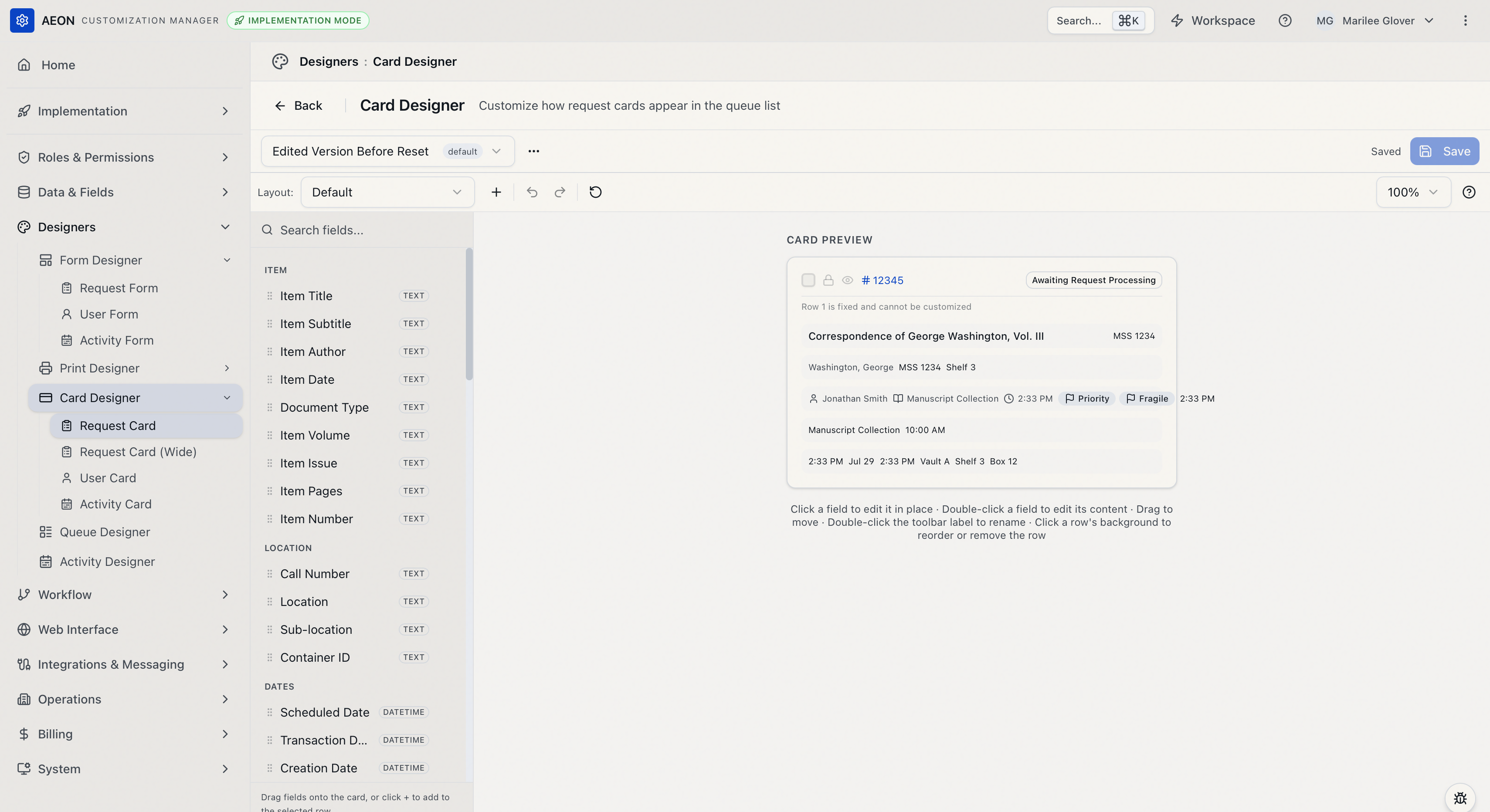This screenshot has width=1490, height=812.
Task: Expand Roles & Permissions section
Action: click(x=124, y=157)
